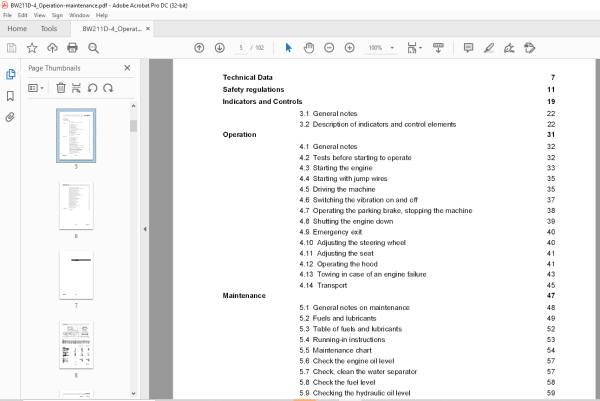Click the upload to cloud icon
The height and width of the screenshot is (401, 600).
pyautogui.click(x=52, y=48)
